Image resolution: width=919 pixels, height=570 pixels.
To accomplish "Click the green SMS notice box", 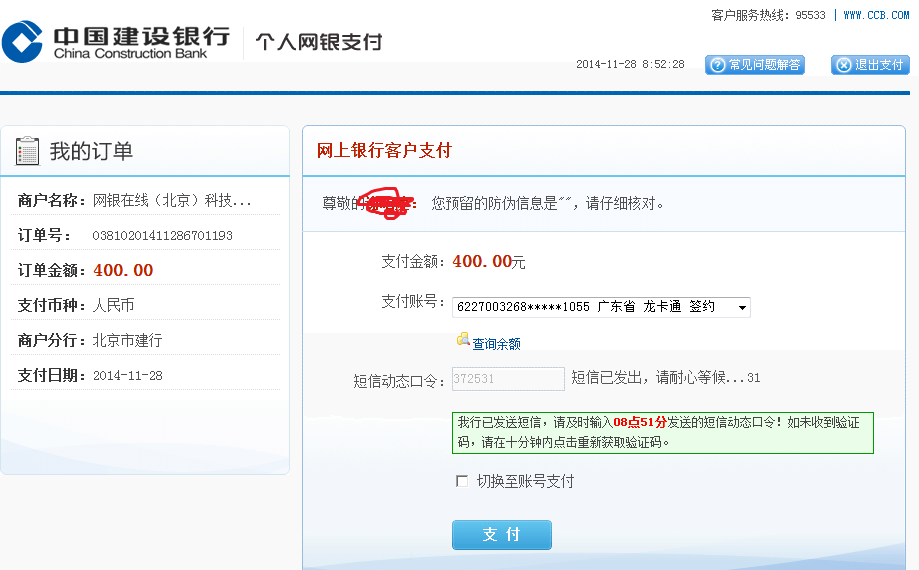I will point(662,432).
